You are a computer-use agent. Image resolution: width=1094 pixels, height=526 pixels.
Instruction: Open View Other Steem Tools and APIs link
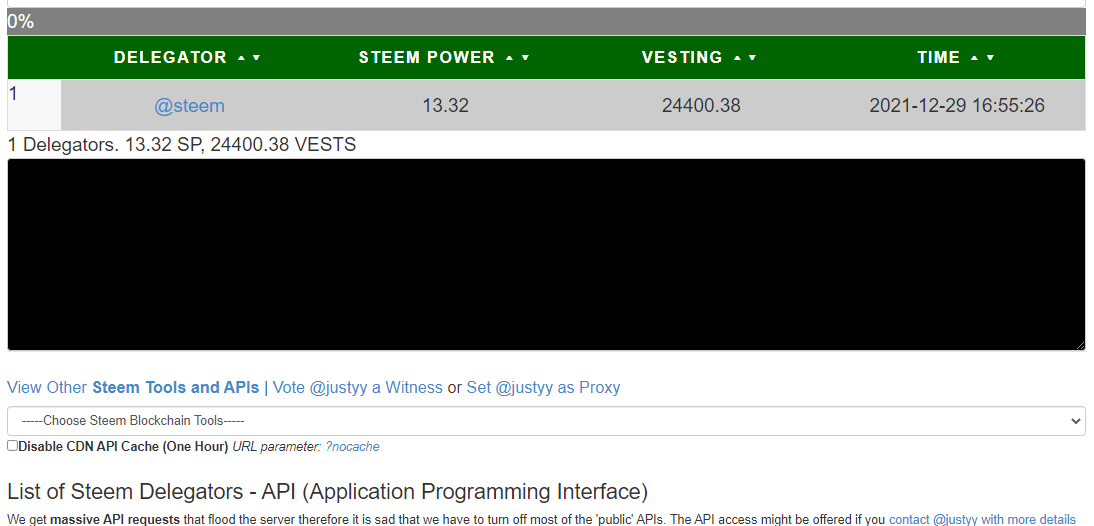pyautogui.click(x=133, y=387)
